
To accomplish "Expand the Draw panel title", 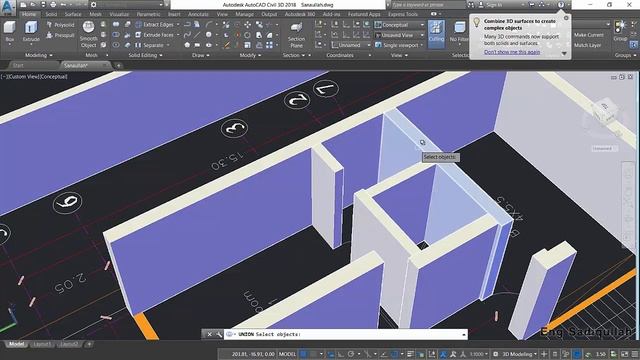I will tap(201, 55).
